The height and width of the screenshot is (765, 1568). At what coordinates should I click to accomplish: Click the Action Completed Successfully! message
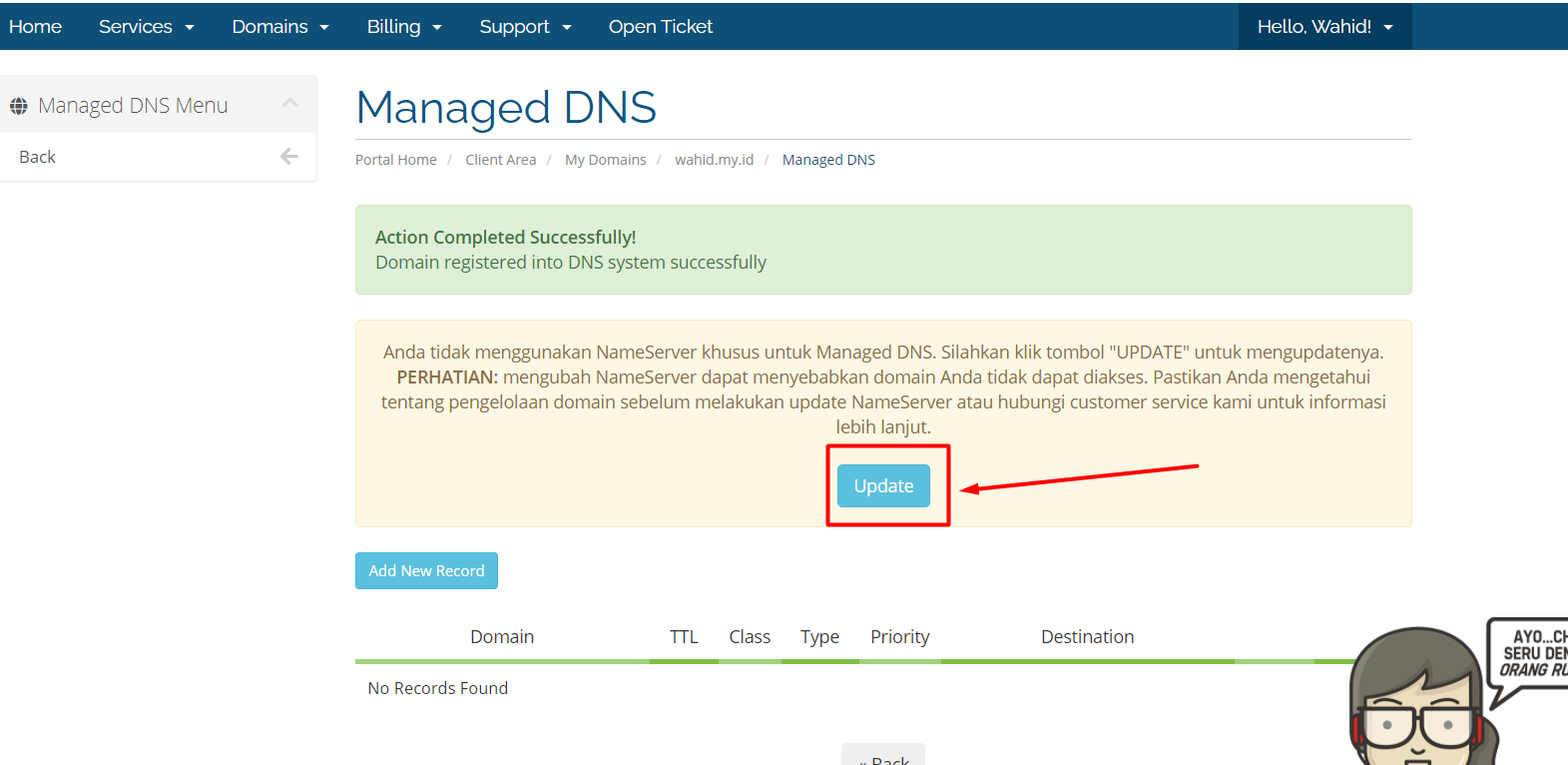pos(505,237)
